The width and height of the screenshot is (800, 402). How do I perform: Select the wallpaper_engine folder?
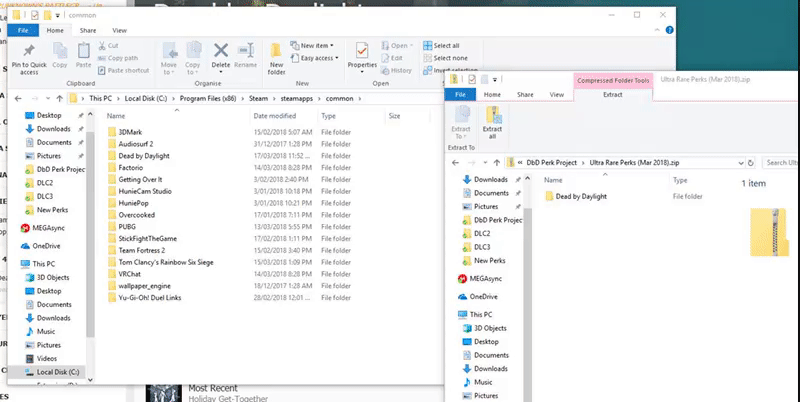[144, 286]
